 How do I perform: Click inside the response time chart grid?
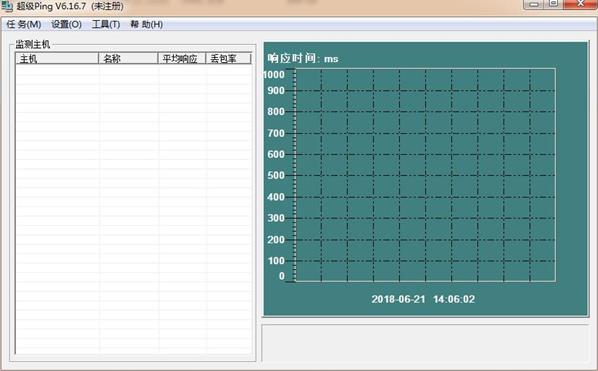(x=425, y=175)
